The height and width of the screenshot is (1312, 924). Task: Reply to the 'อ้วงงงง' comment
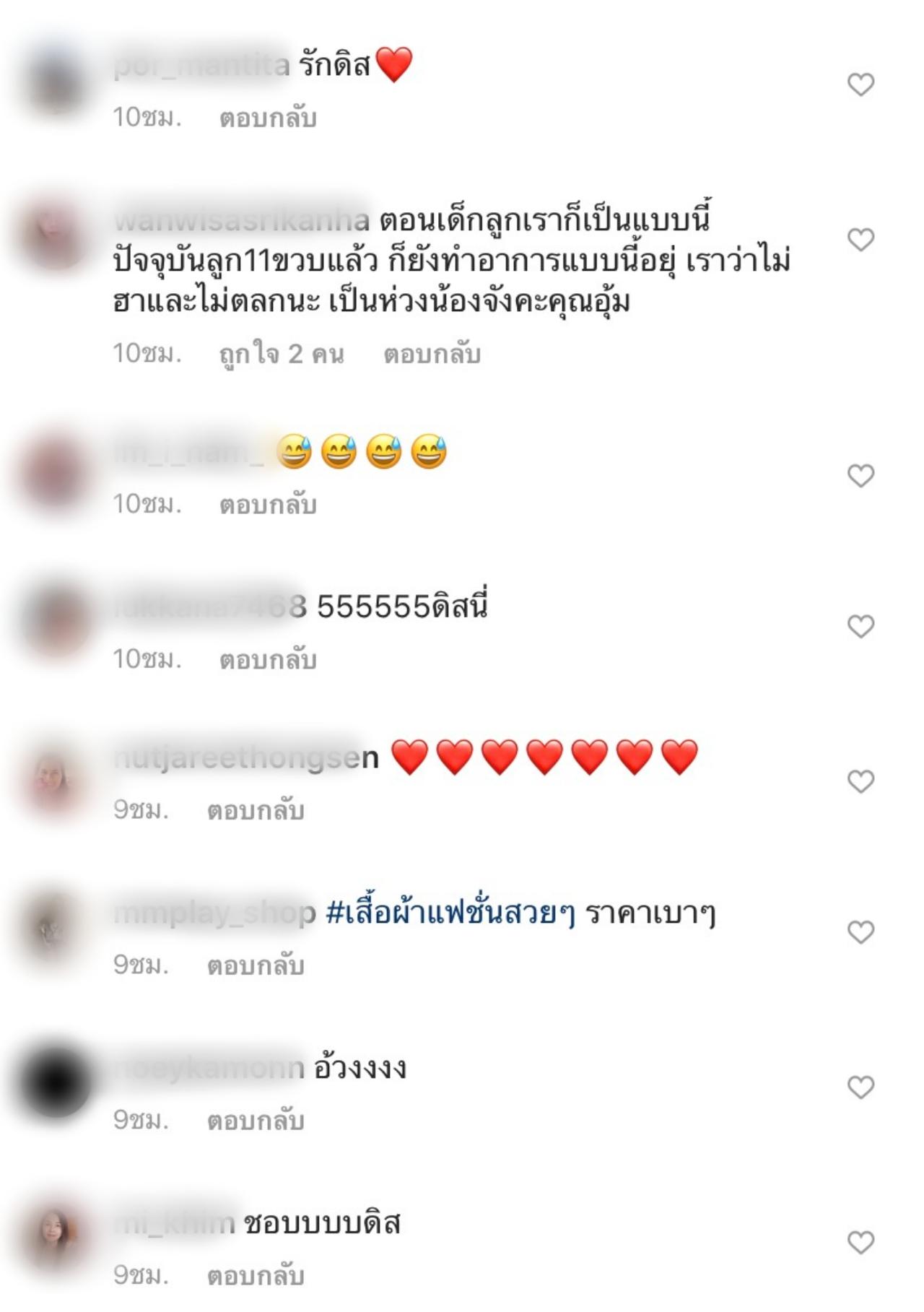[x=256, y=1120]
